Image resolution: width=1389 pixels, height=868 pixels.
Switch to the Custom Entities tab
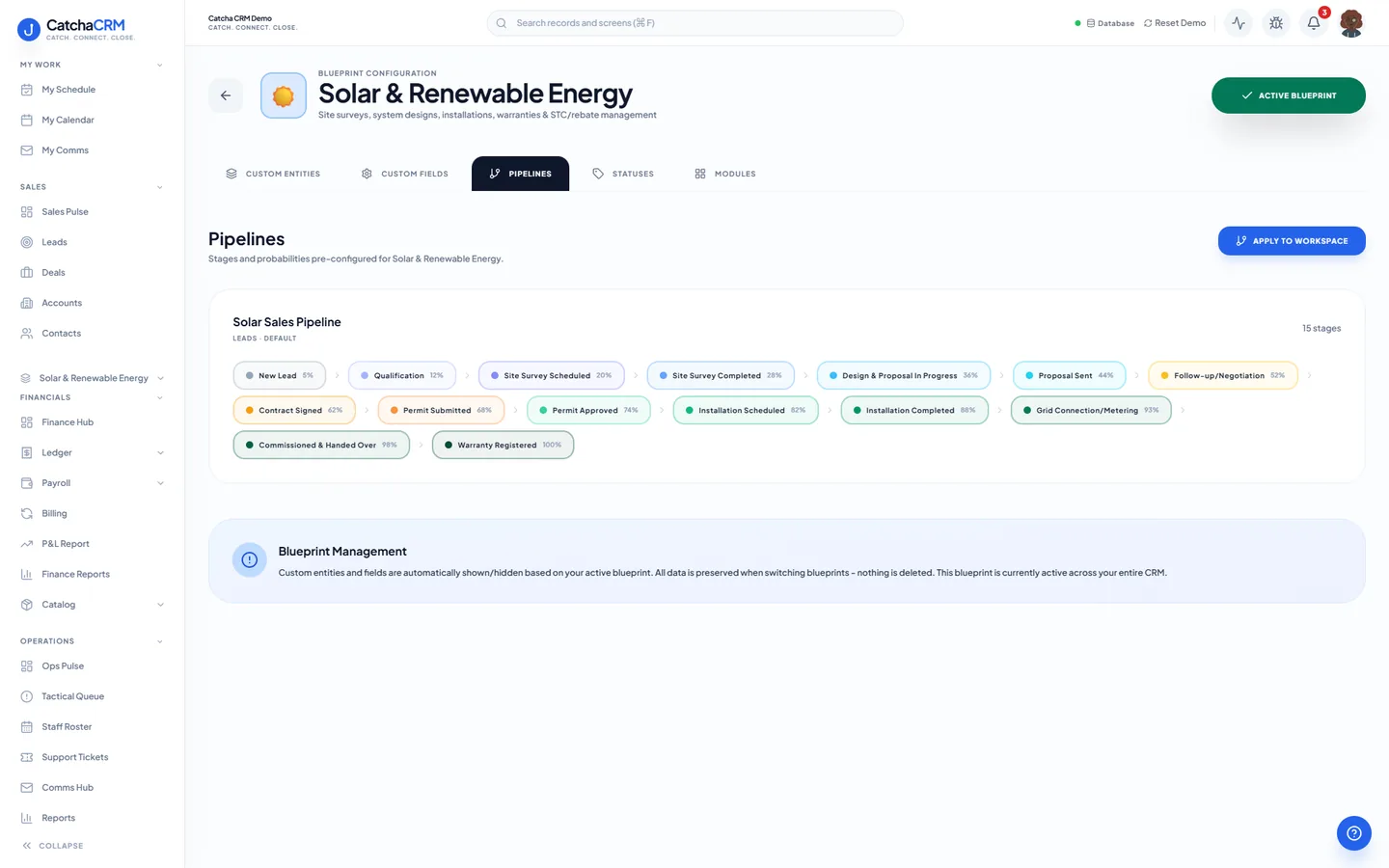[x=273, y=174]
